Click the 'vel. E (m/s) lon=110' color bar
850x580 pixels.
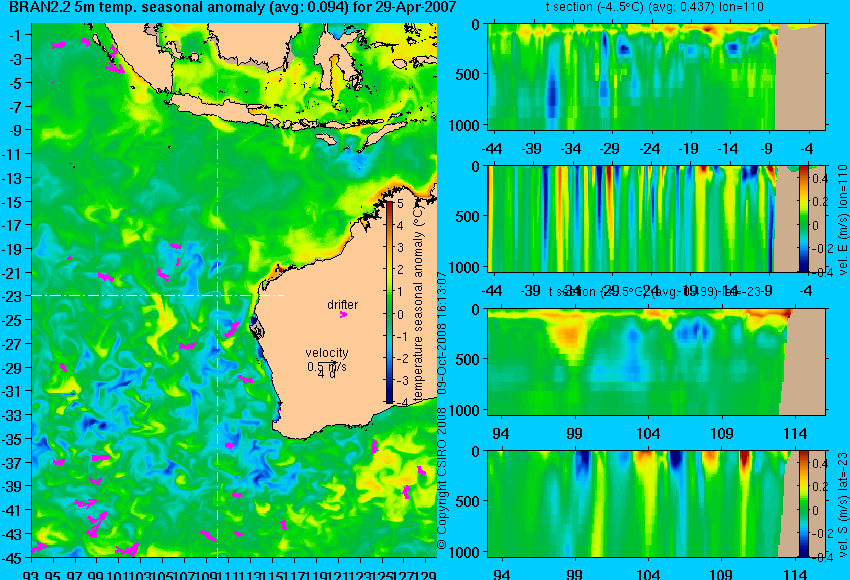tap(803, 218)
